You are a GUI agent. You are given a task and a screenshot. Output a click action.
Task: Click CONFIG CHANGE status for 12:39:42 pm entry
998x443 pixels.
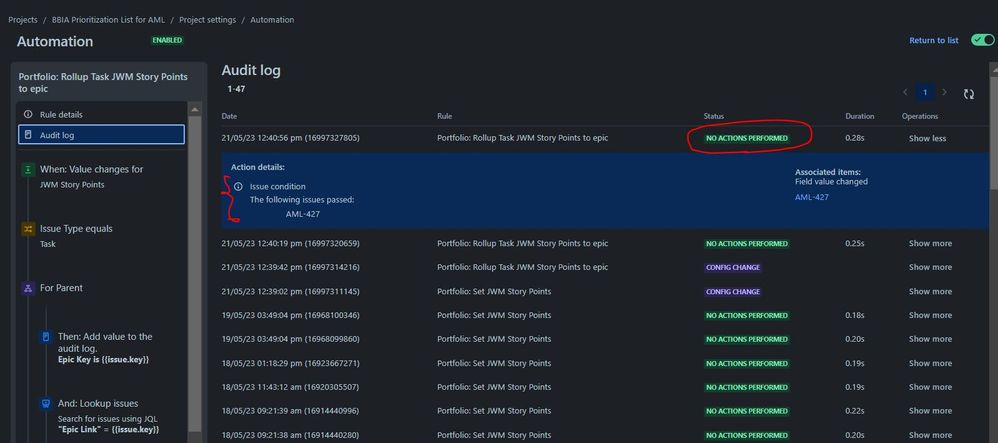pyautogui.click(x=733, y=267)
